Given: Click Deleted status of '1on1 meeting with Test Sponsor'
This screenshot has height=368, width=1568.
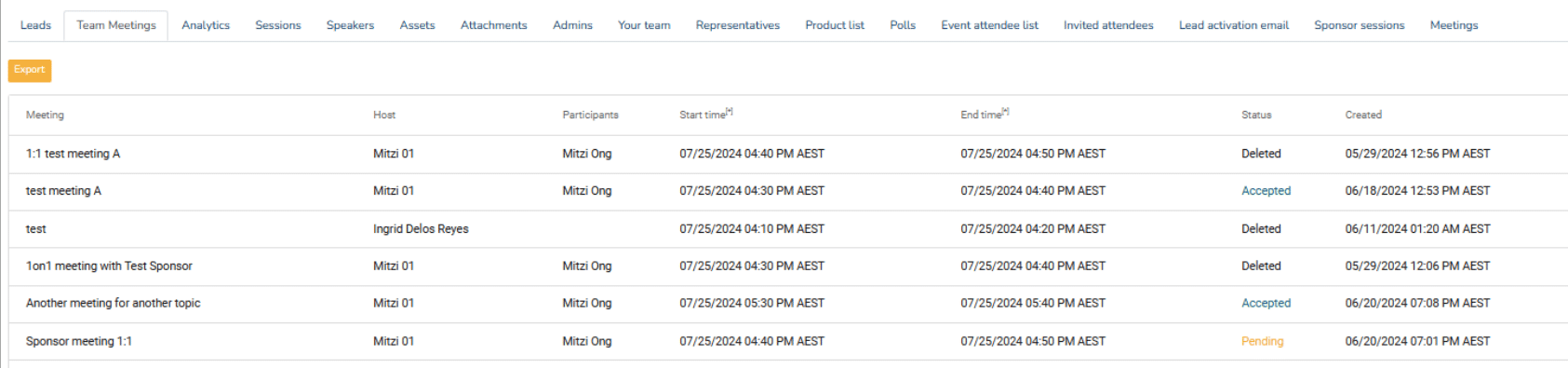Looking at the screenshot, I should tap(1261, 266).
